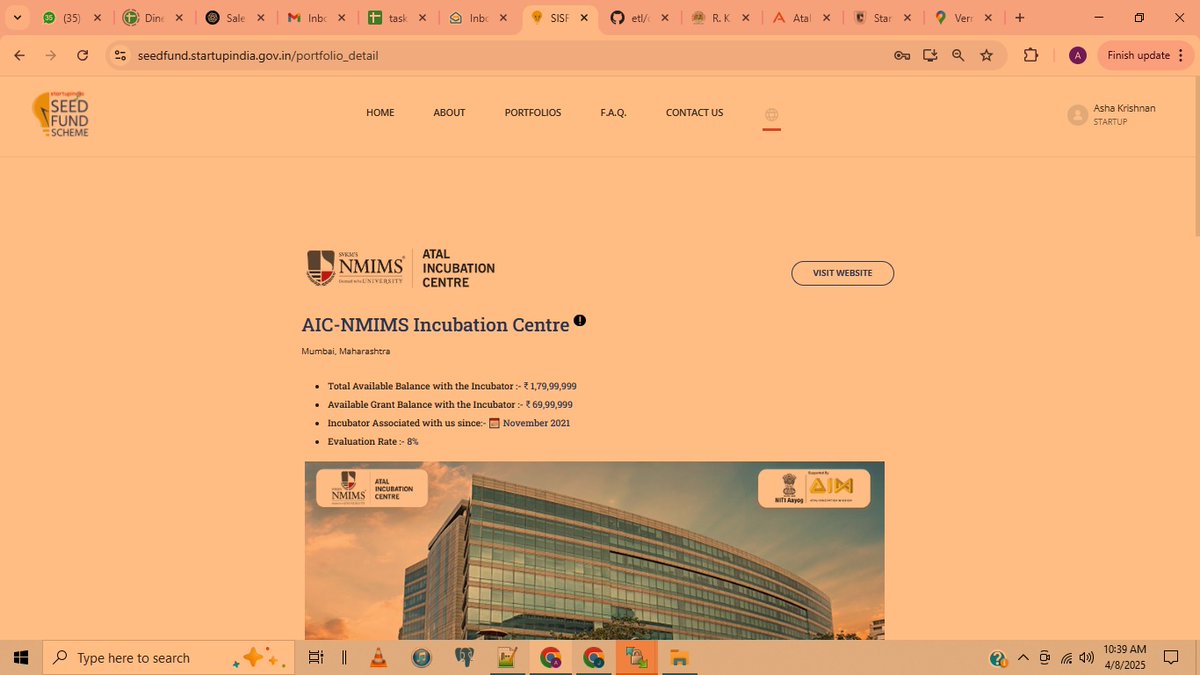The height and width of the screenshot is (675, 1200).
Task: Open the volume speaker icon in system tray
Action: [x=1087, y=658]
